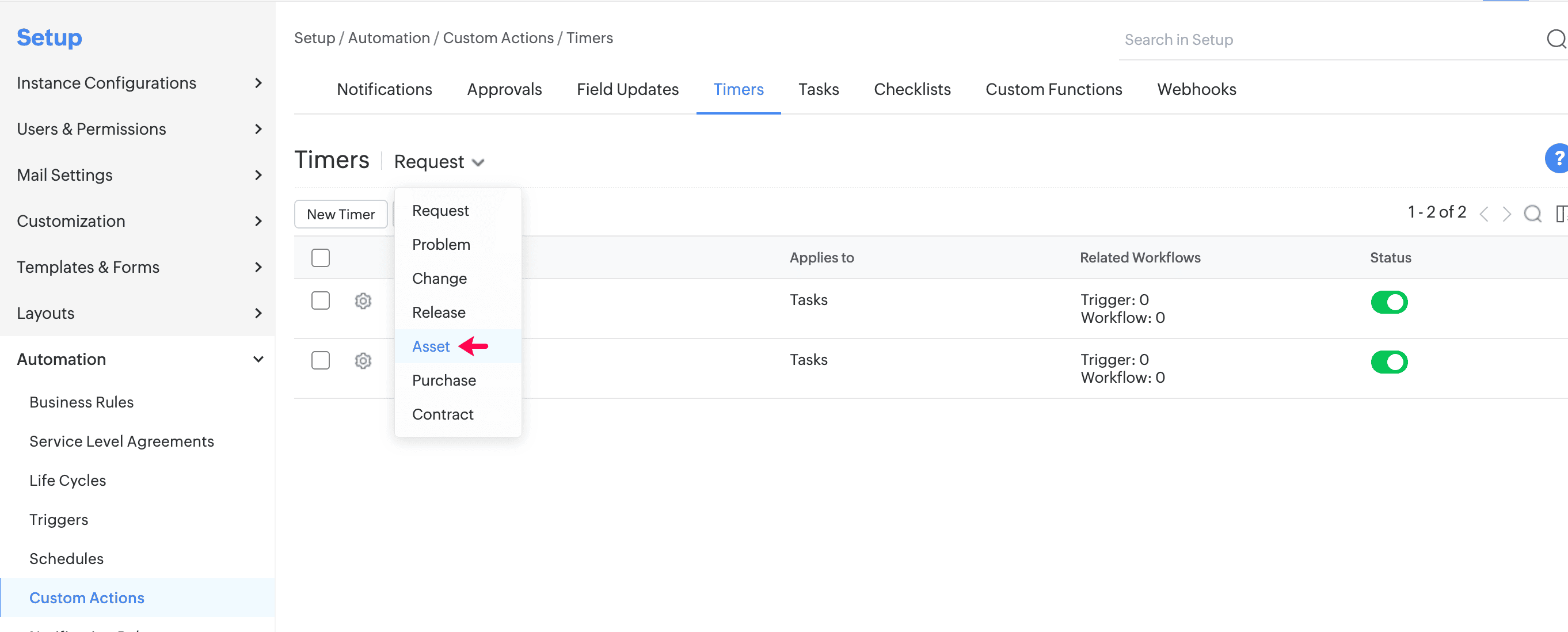Disable the first timer status toggle
Image resolution: width=1568 pixels, height=632 pixels.
(x=1388, y=302)
